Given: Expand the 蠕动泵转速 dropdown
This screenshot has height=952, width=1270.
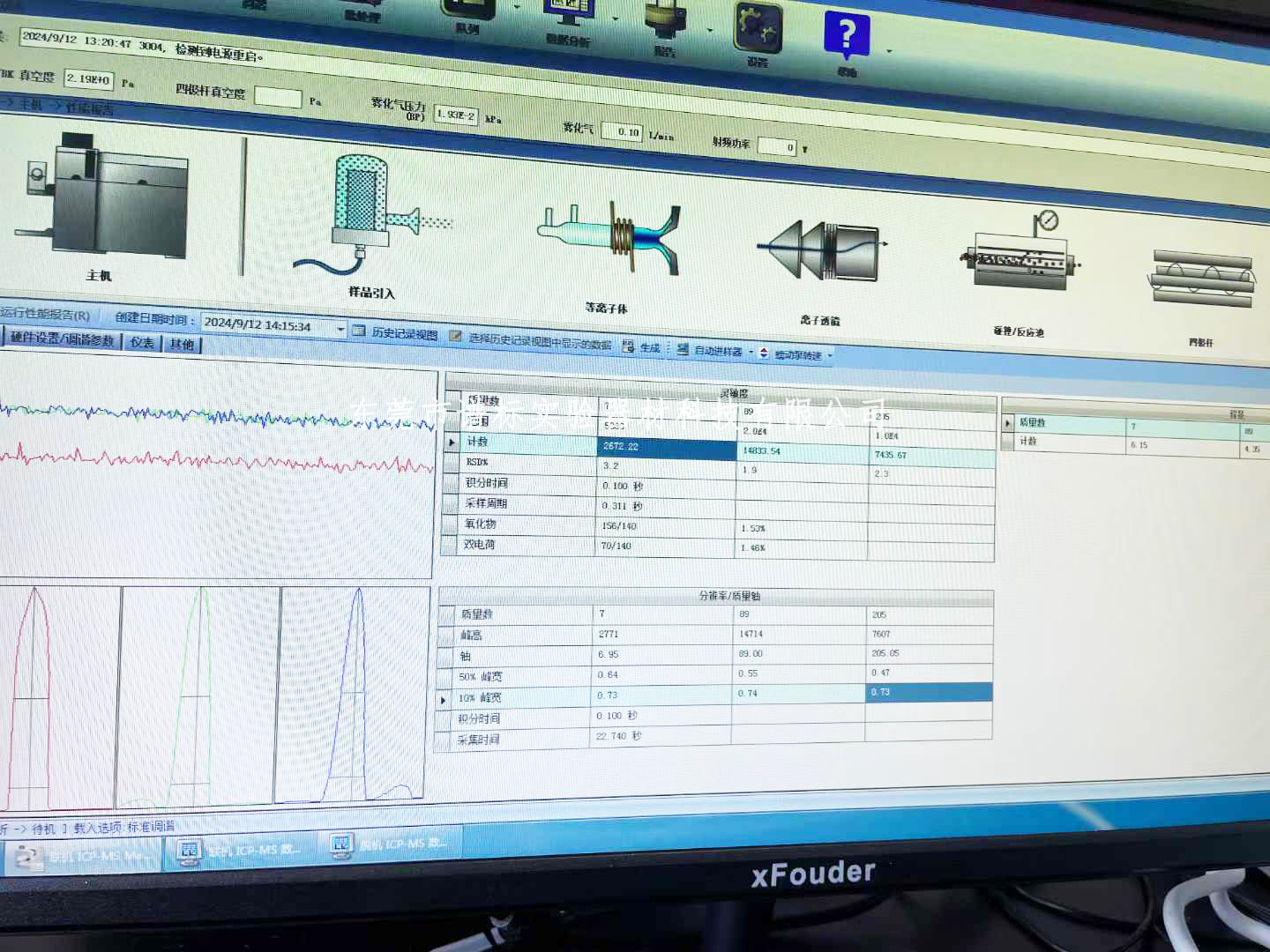Looking at the screenshot, I should click(830, 355).
